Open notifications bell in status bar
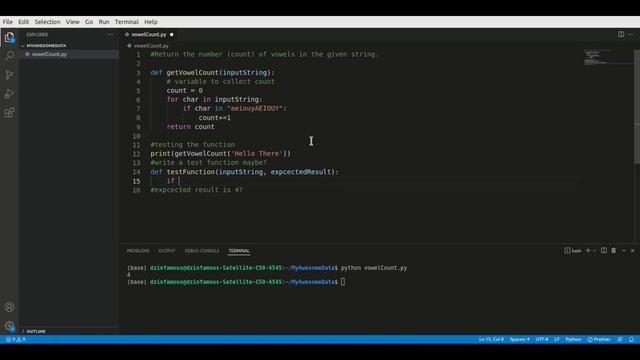This screenshot has width=640, height=360. 631,340
